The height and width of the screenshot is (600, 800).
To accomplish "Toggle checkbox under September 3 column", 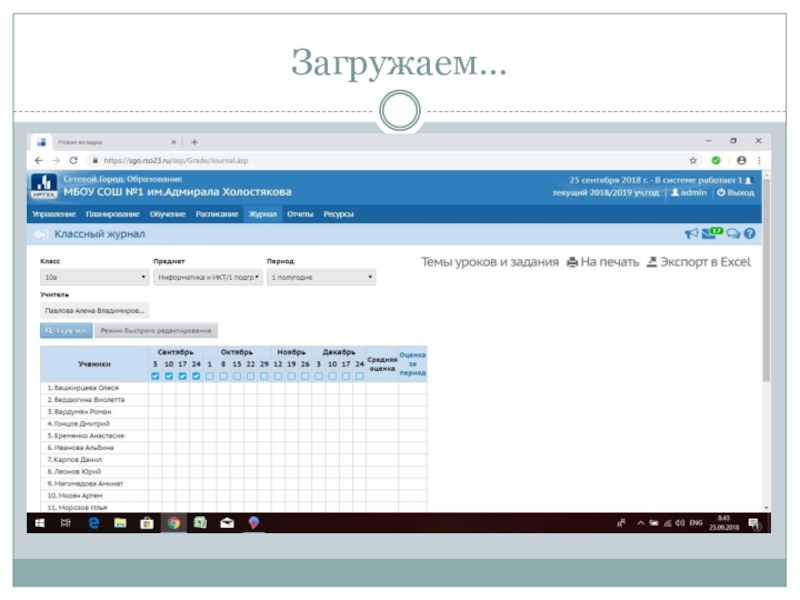I will (x=155, y=376).
